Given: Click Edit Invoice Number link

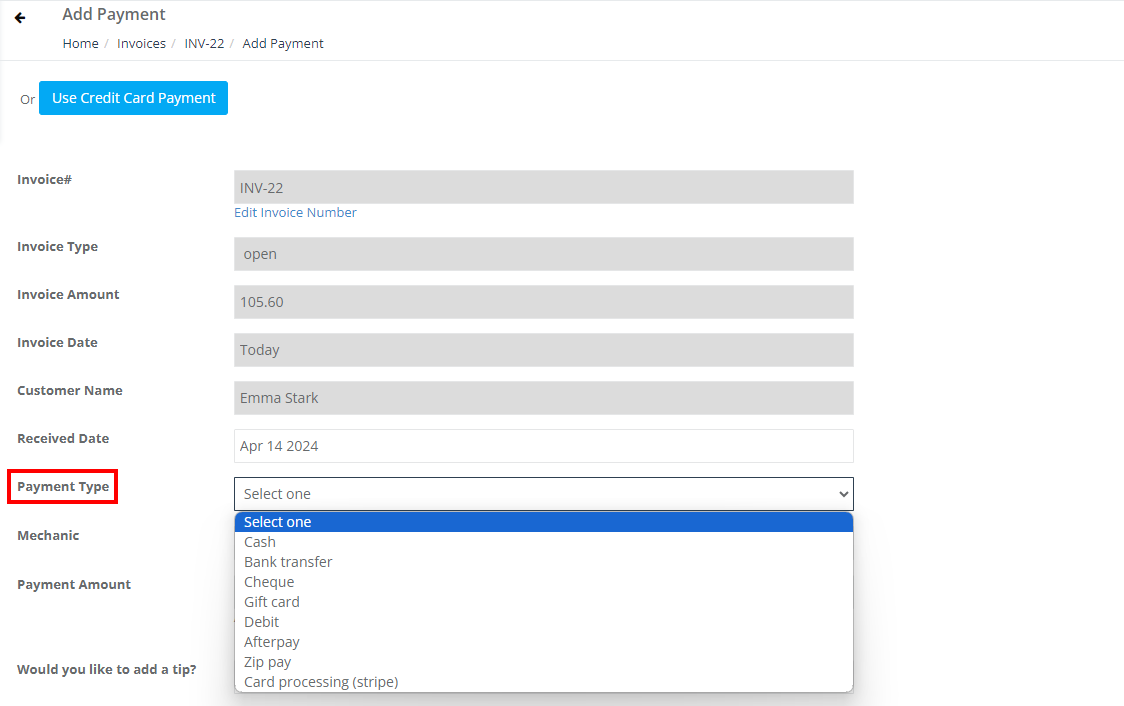Looking at the screenshot, I should tap(295, 213).
